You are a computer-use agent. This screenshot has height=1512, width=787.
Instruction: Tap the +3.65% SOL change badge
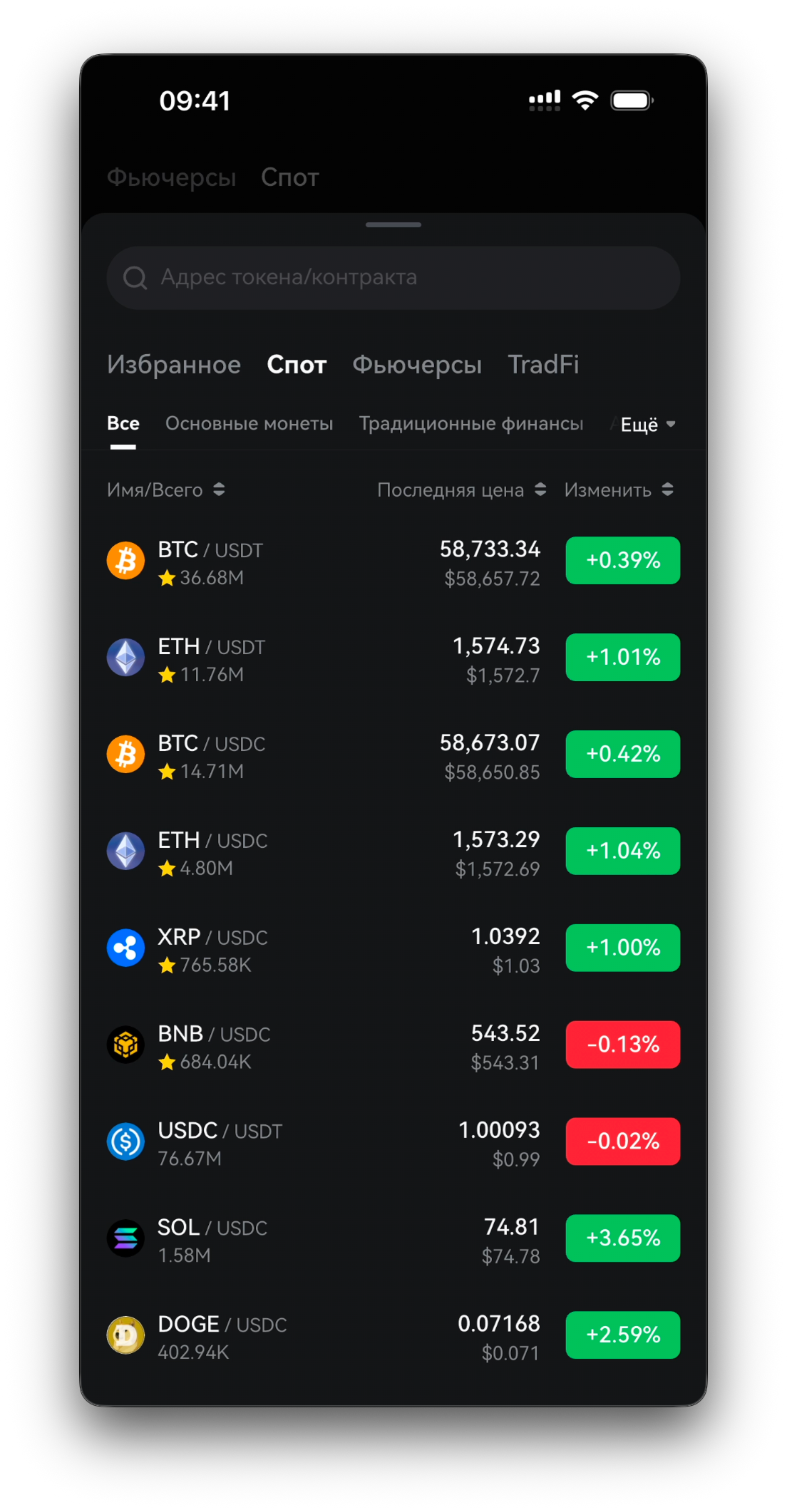point(623,1238)
